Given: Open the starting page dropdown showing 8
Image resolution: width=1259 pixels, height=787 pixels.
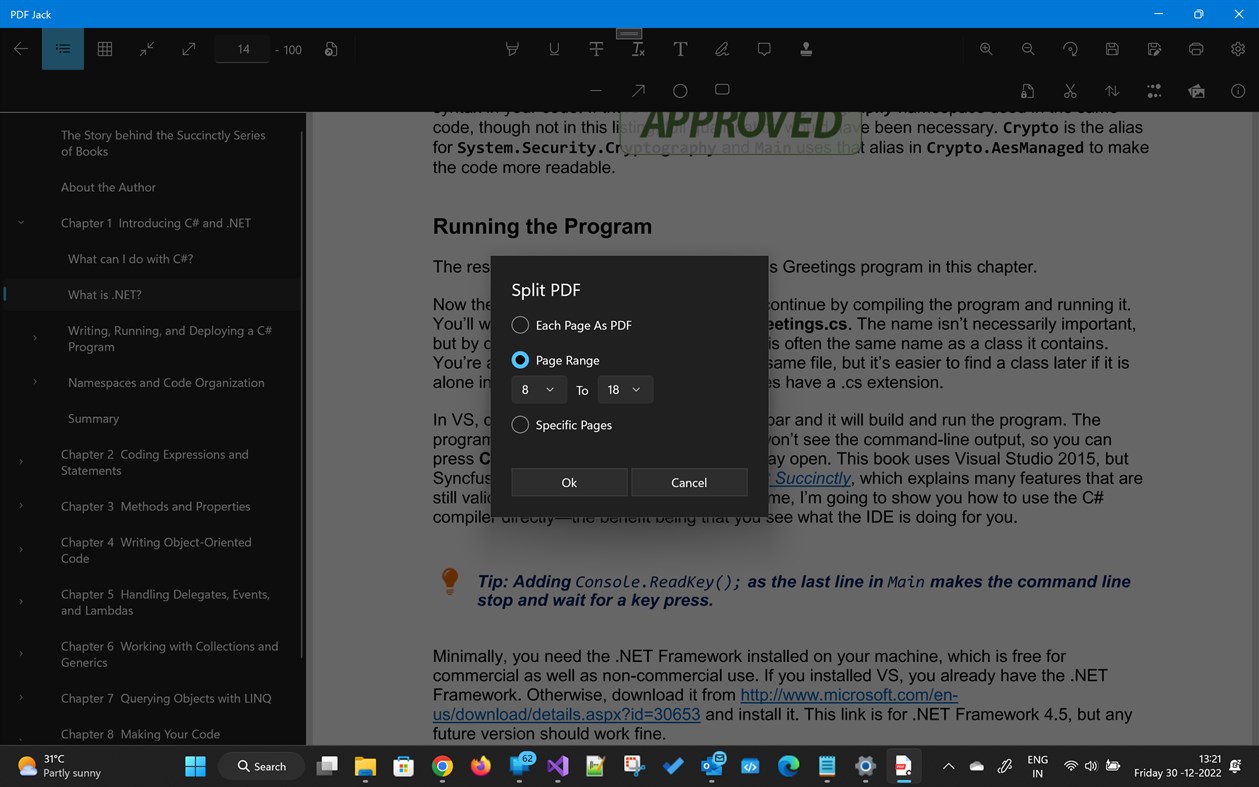Looking at the screenshot, I should click(538, 389).
